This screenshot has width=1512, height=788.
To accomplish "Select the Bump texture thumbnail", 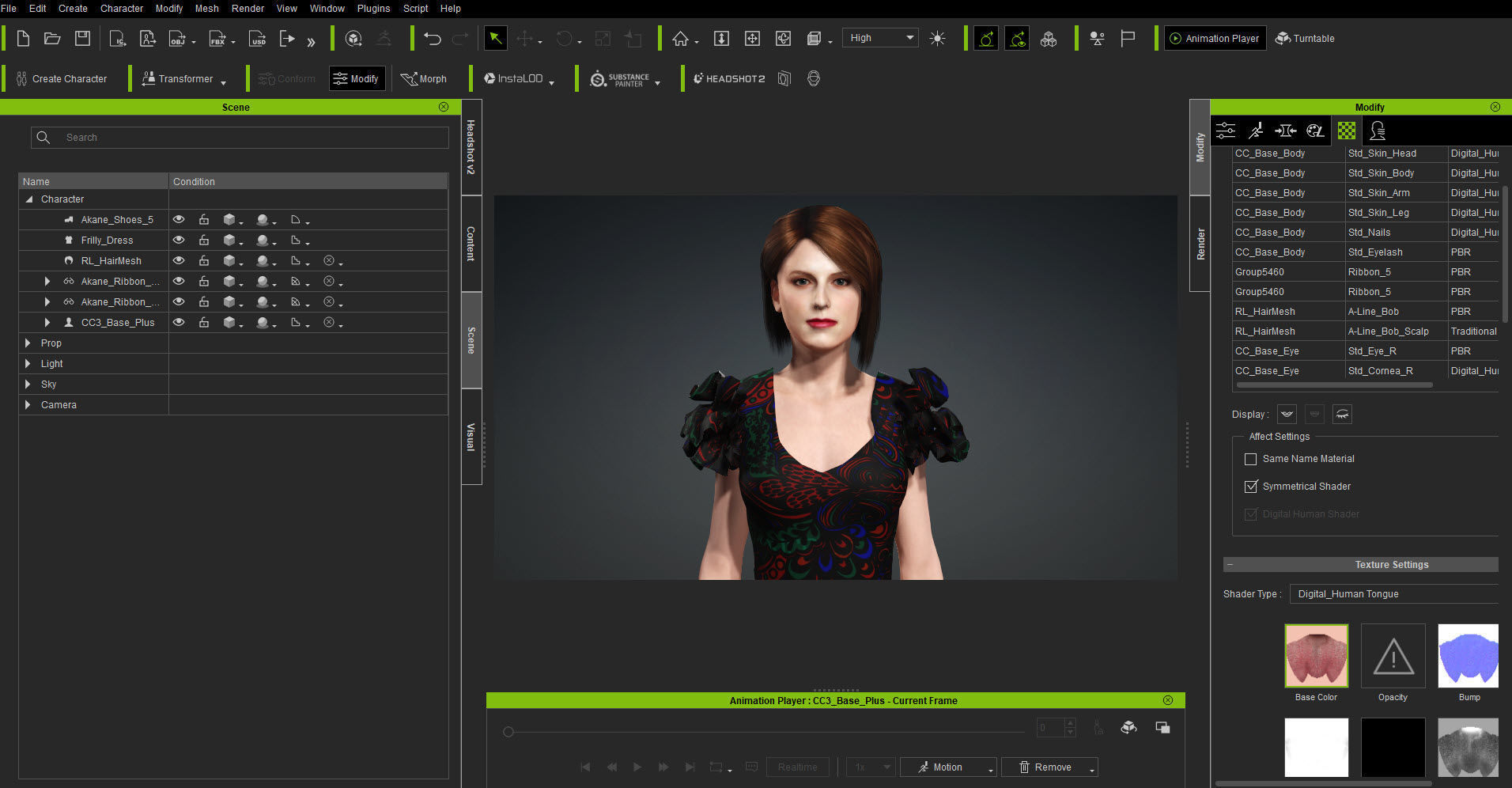I will [x=1468, y=656].
